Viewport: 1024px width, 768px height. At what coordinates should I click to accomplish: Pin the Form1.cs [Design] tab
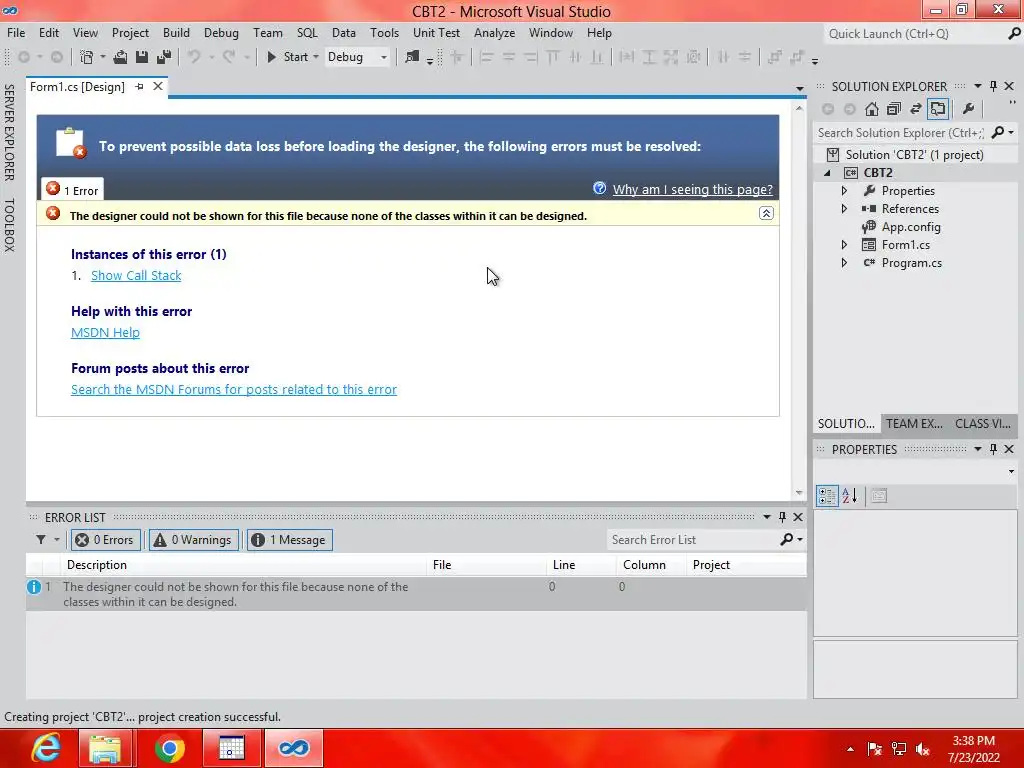[x=139, y=86]
